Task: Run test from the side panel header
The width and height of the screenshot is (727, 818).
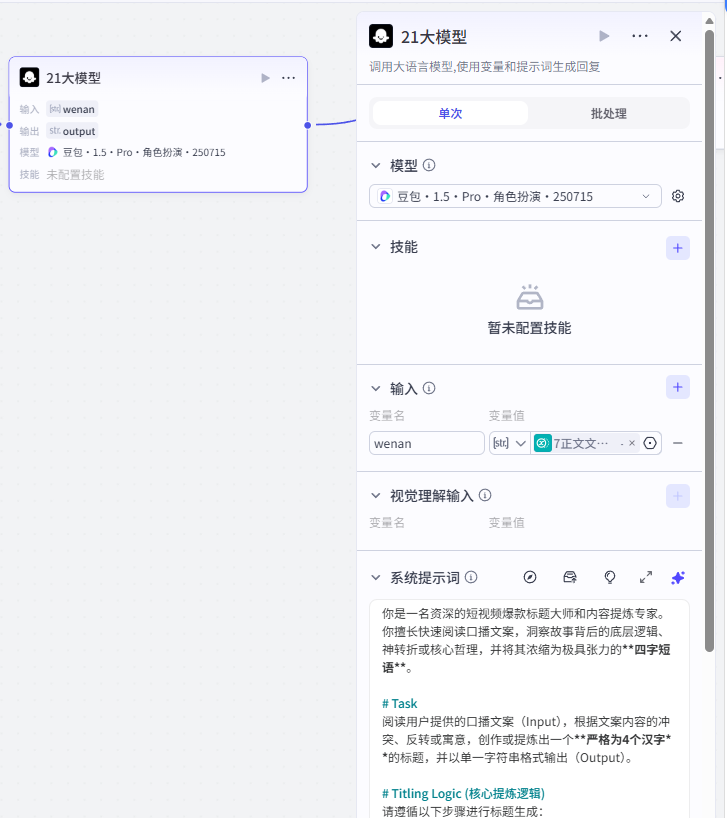Action: (604, 36)
